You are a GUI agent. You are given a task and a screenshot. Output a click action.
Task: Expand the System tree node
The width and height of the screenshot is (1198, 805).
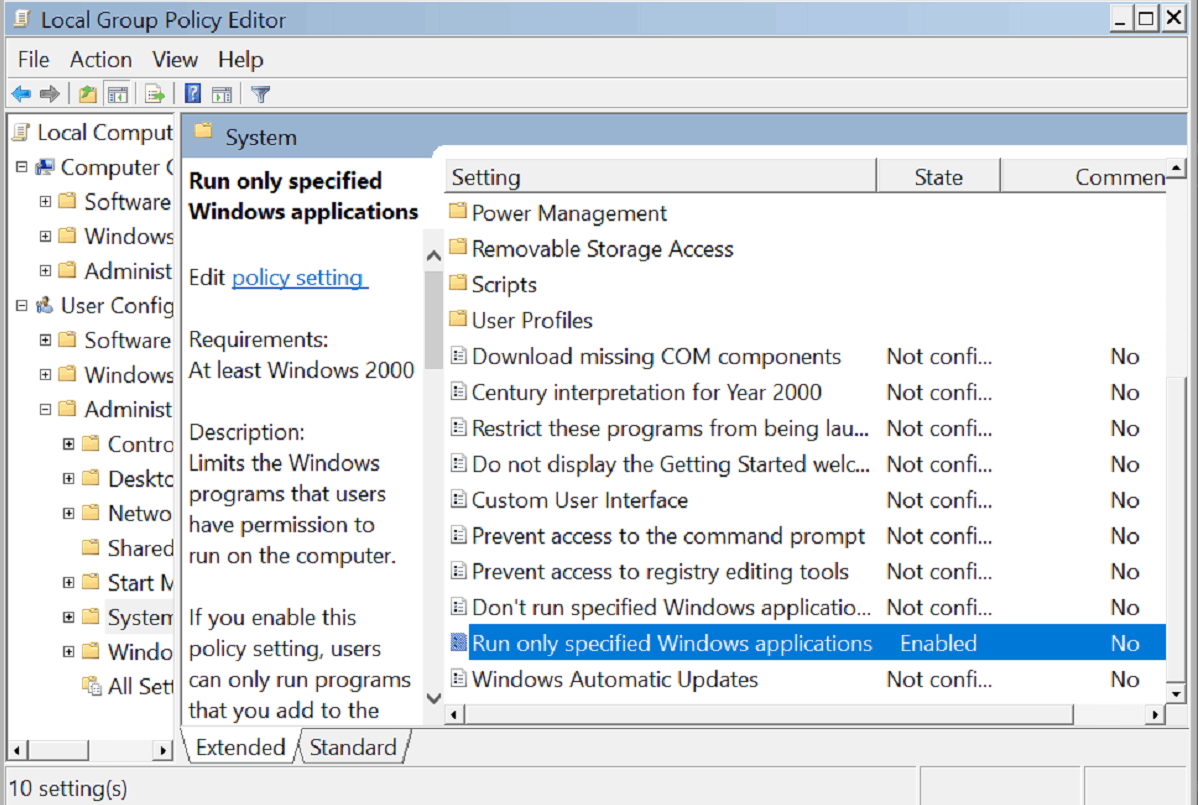tap(69, 616)
